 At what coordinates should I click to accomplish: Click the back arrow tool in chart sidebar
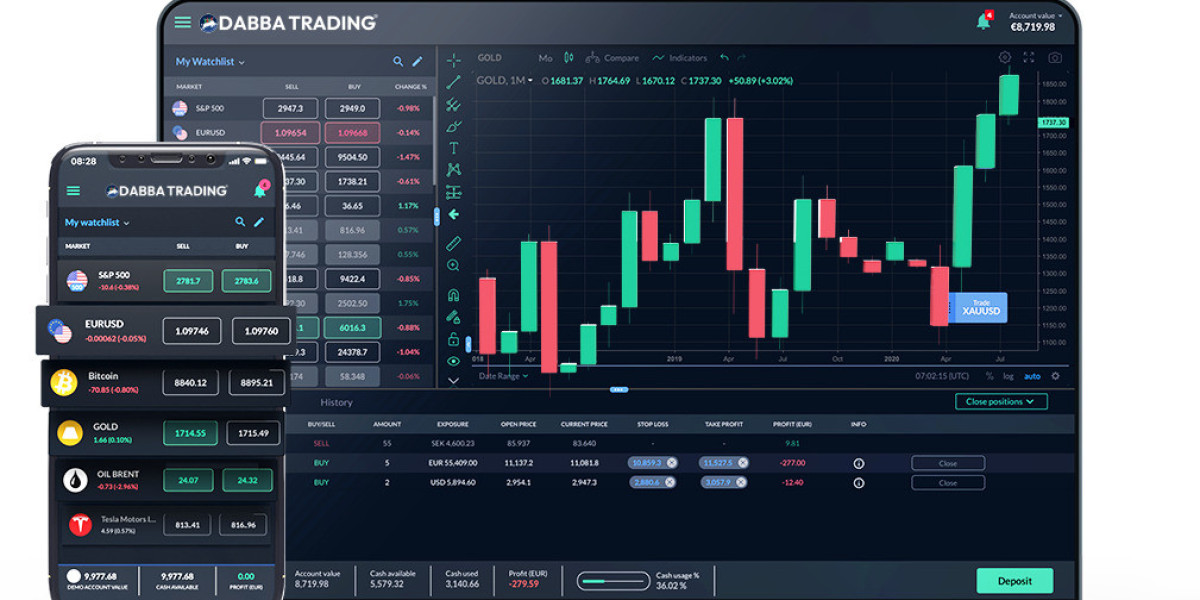pos(453,214)
